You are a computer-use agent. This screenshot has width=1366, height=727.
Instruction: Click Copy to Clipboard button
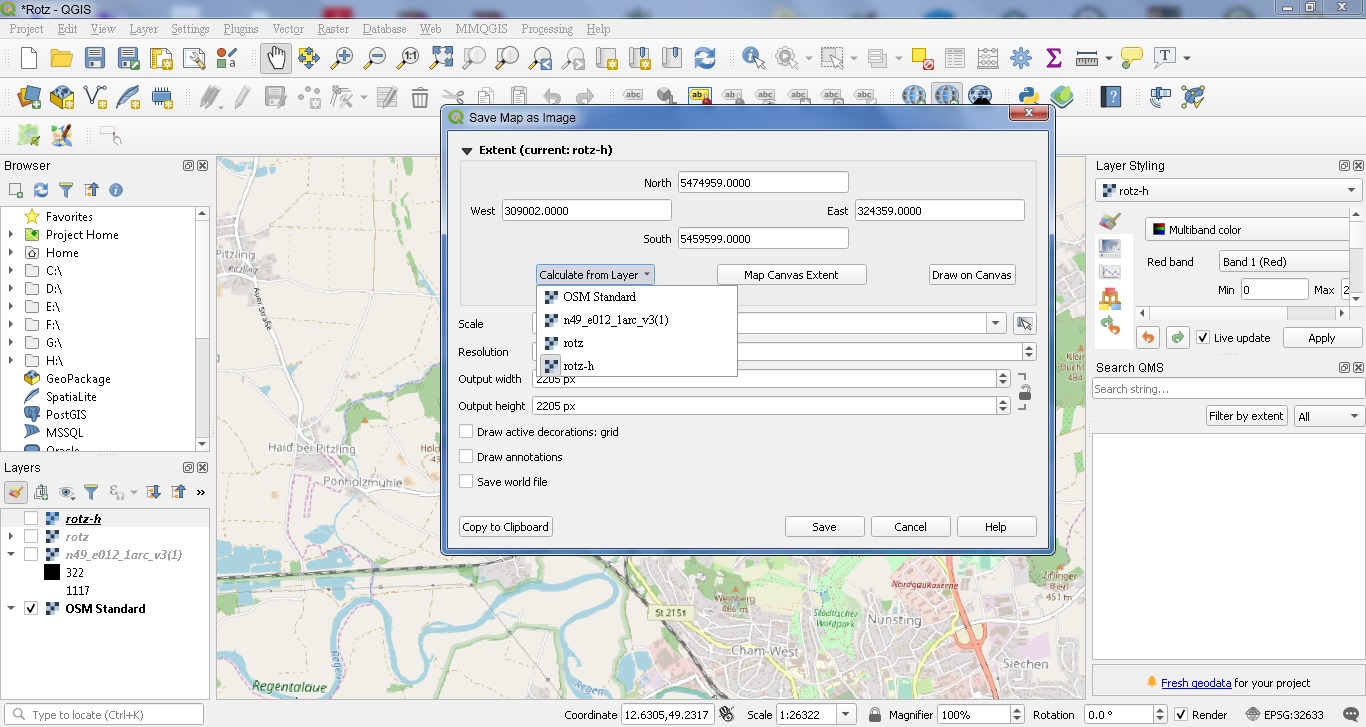[505, 527]
